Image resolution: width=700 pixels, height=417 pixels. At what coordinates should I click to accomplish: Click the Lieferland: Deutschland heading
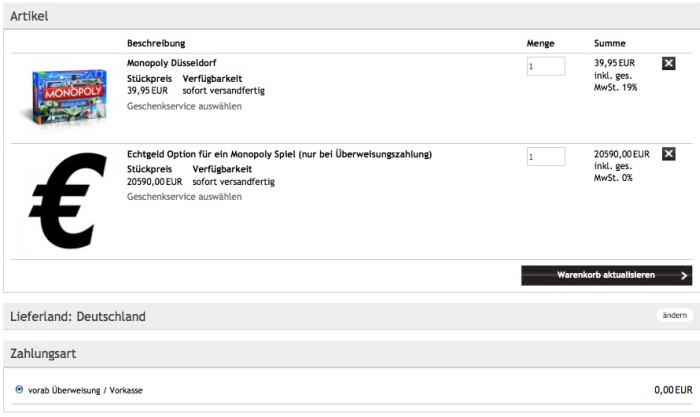pyautogui.click(x=78, y=317)
